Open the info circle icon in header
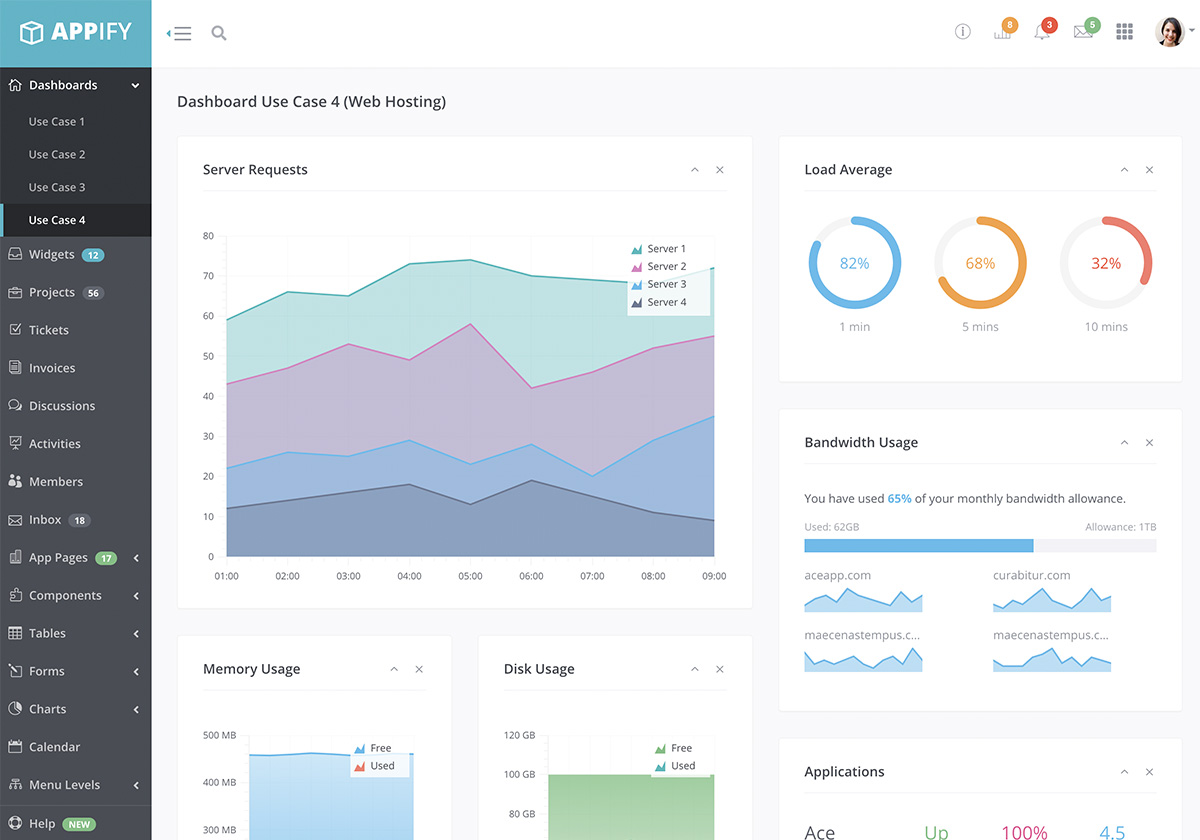This screenshot has width=1200, height=840. point(963,32)
